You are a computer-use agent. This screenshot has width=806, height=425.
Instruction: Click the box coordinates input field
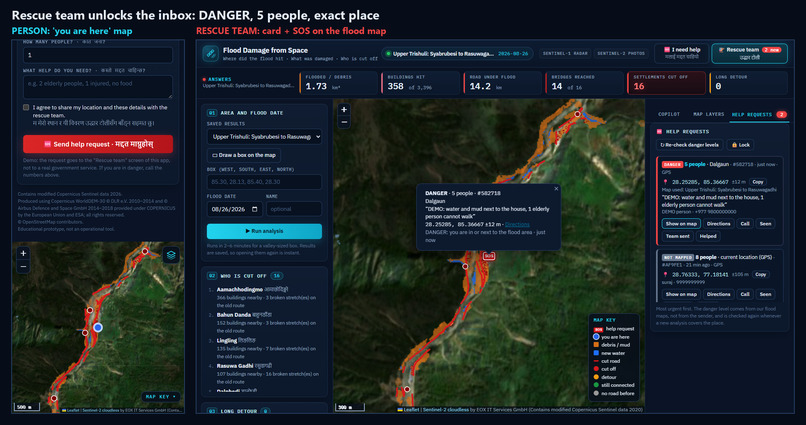(x=264, y=182)
